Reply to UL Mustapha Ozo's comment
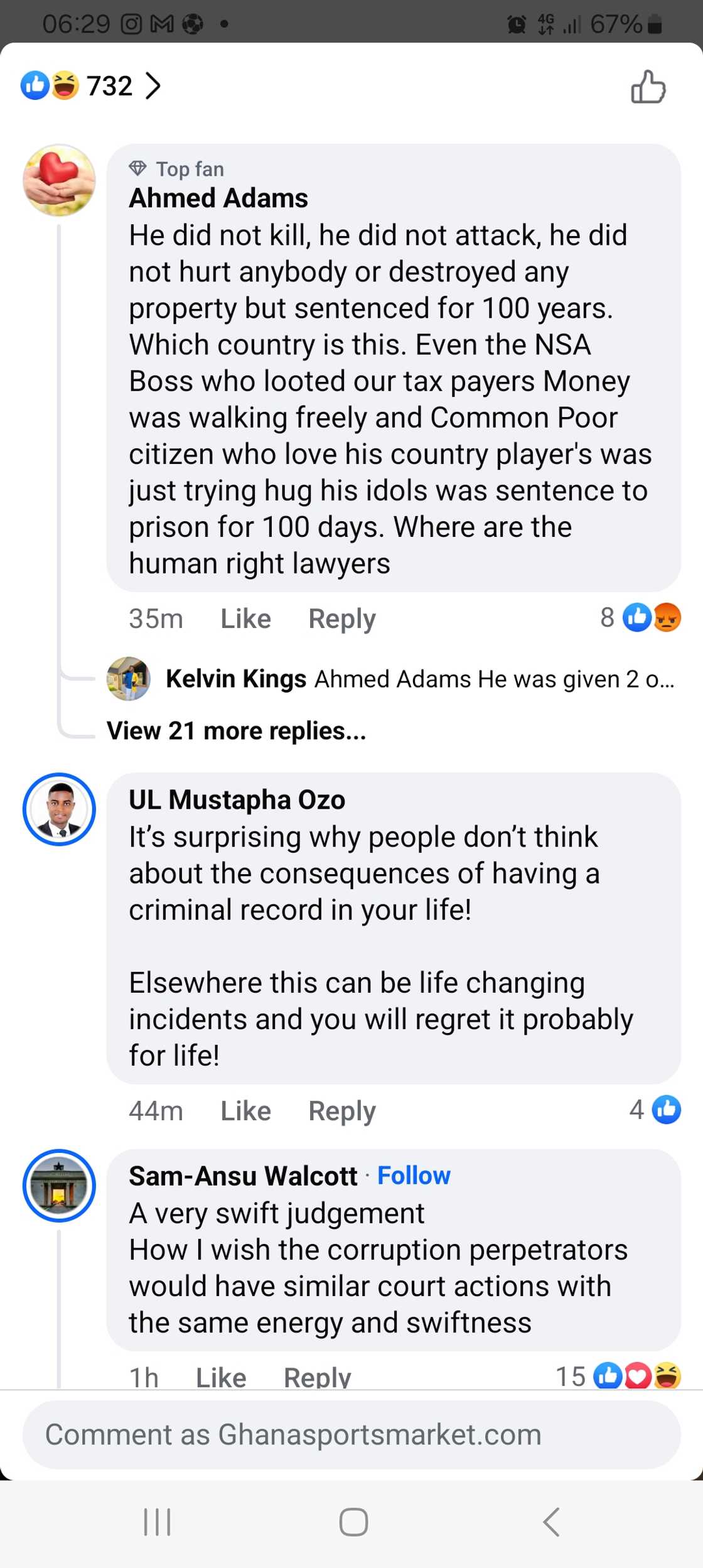 341,1110
